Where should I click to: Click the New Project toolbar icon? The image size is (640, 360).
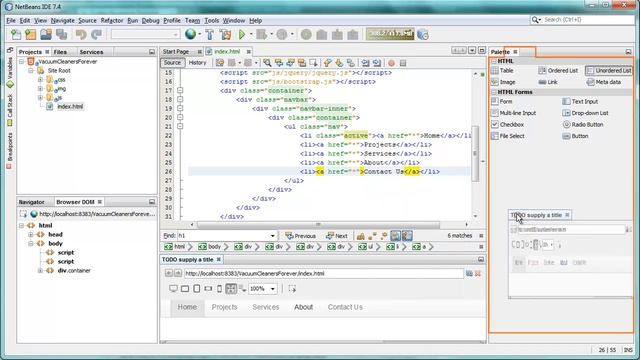pyautogui.click(x=31, y=35)
